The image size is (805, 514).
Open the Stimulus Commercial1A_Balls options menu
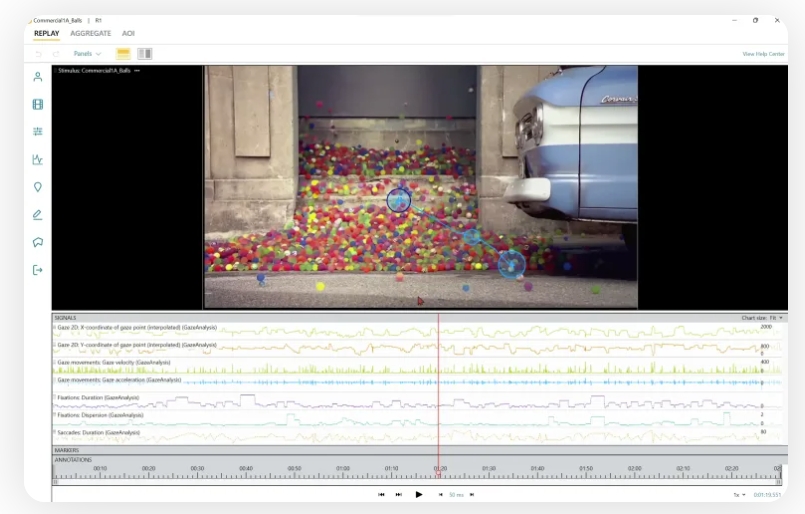click(x=137, y=71)
